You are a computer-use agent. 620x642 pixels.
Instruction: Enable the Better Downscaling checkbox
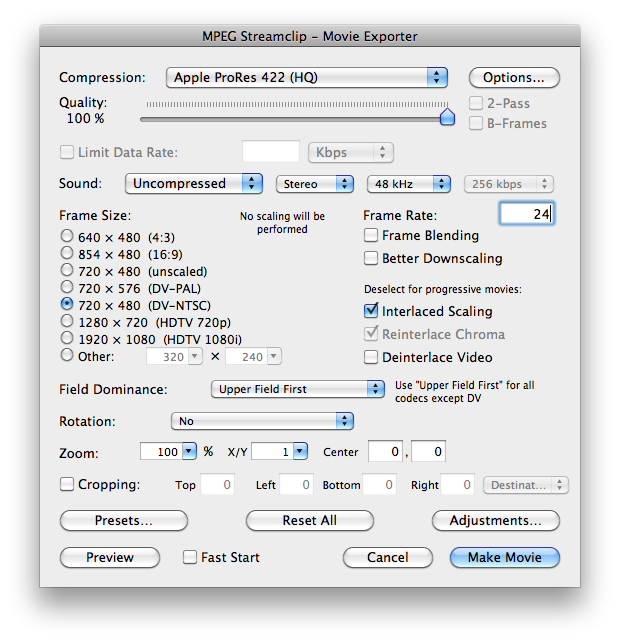(x=371, y=258)
